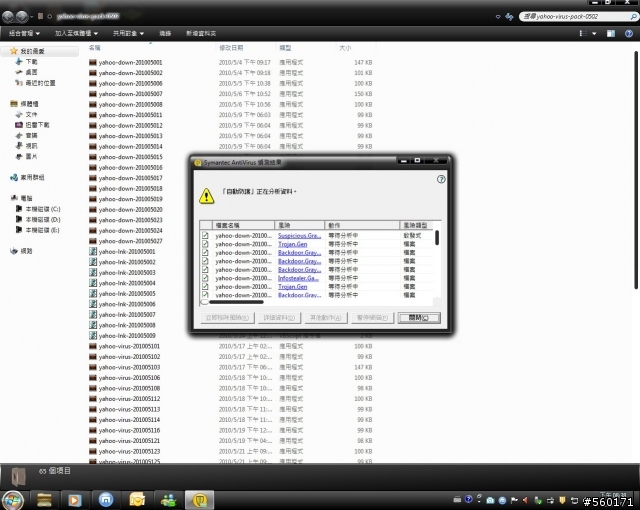Select file name yahoo-down-201005013
640x510 pixels.
pos(130,136)
